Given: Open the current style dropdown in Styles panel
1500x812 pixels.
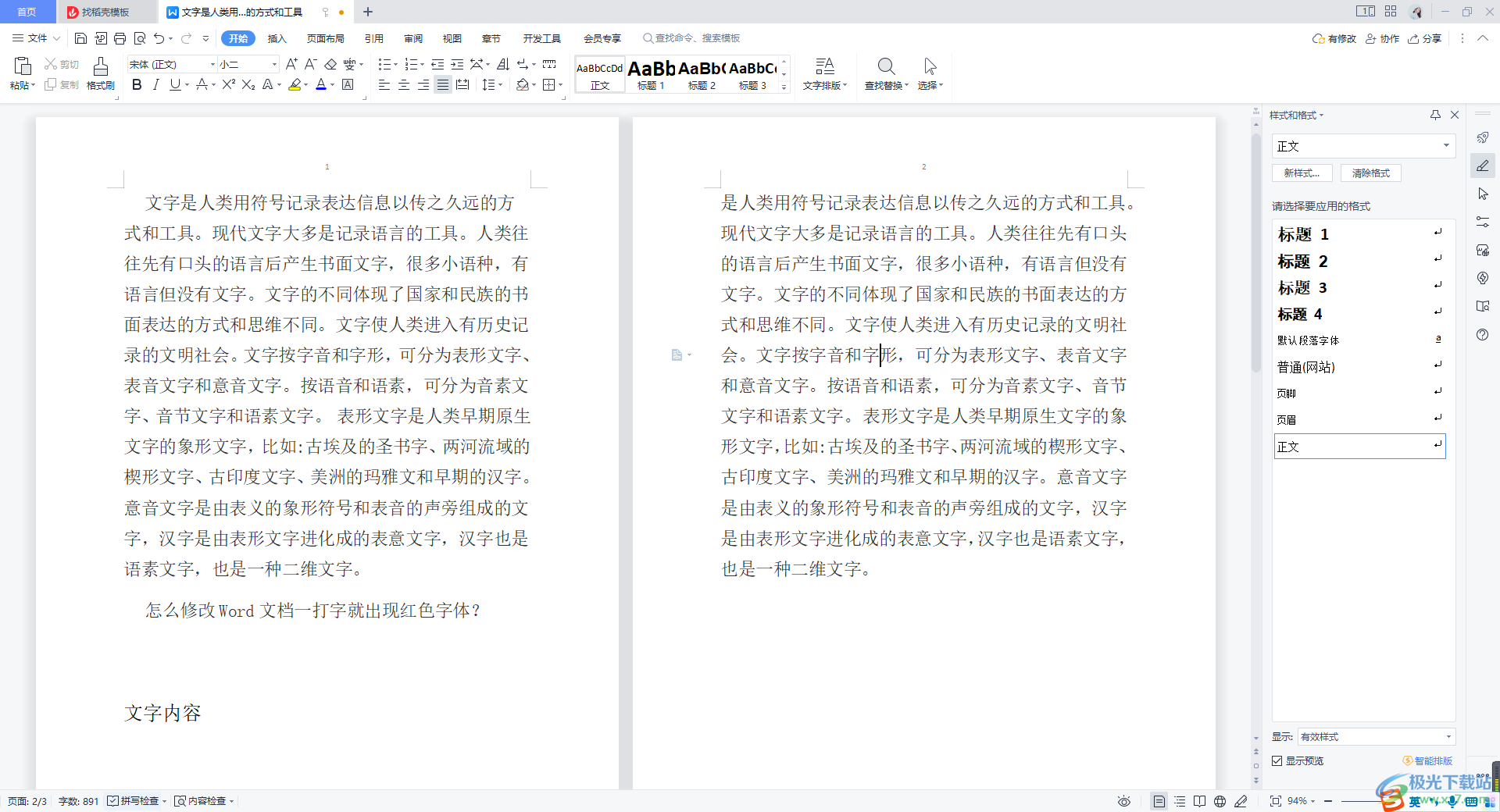Looking at the screenshot, I should (x=1446, y=145).
